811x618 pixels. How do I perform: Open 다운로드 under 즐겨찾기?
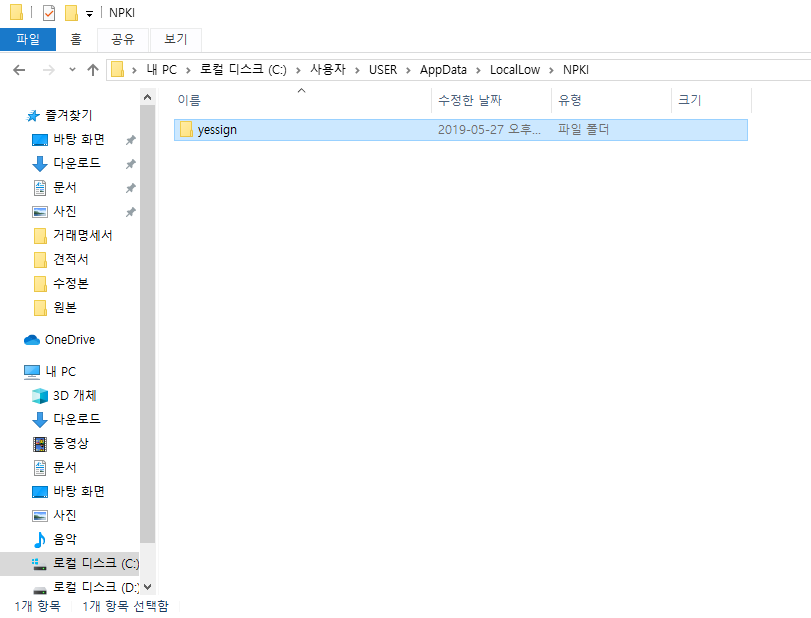77,163
